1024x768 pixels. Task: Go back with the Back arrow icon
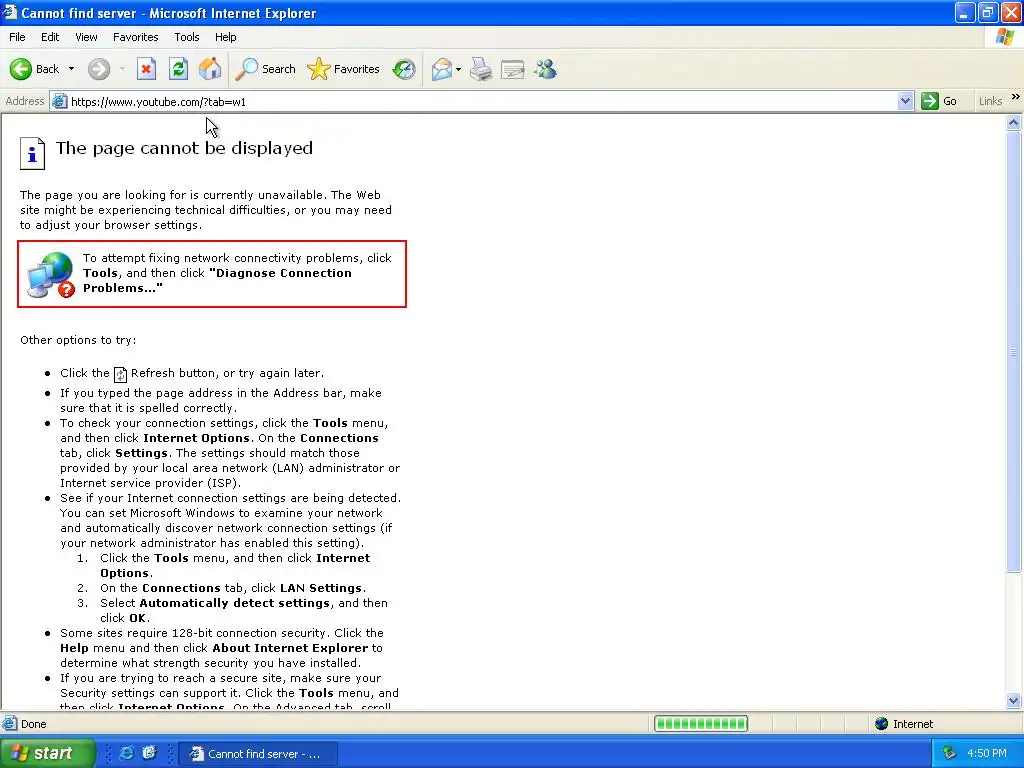tap(21, 69)
